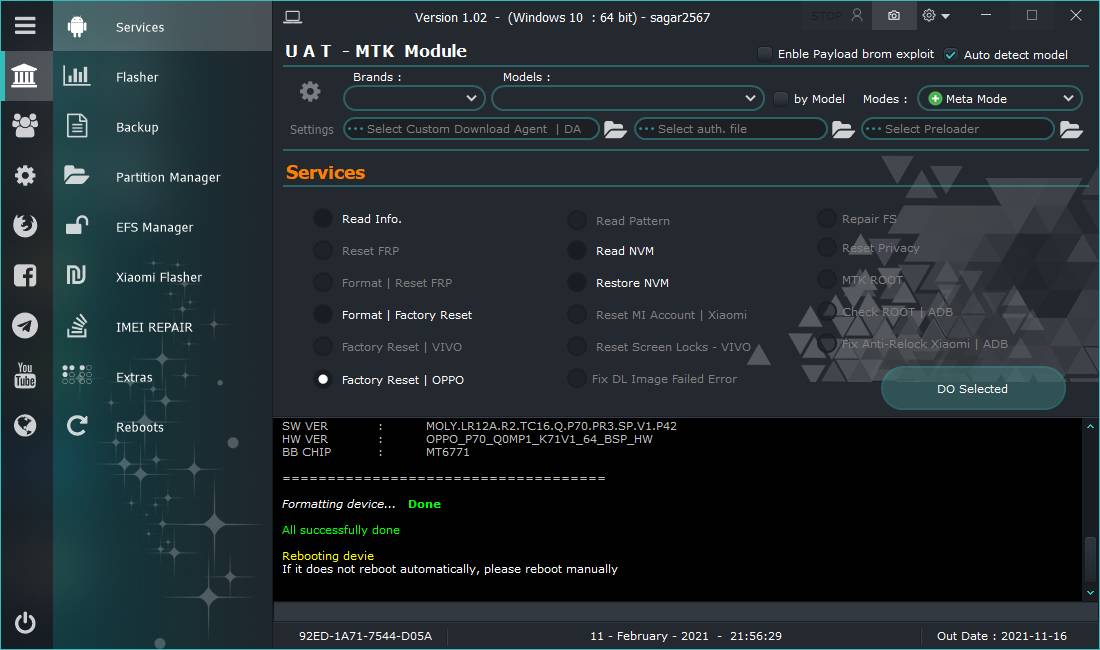Click the date and time in status bar
1100x650 pixels.
pyautogui.click(x=685, y=636)
